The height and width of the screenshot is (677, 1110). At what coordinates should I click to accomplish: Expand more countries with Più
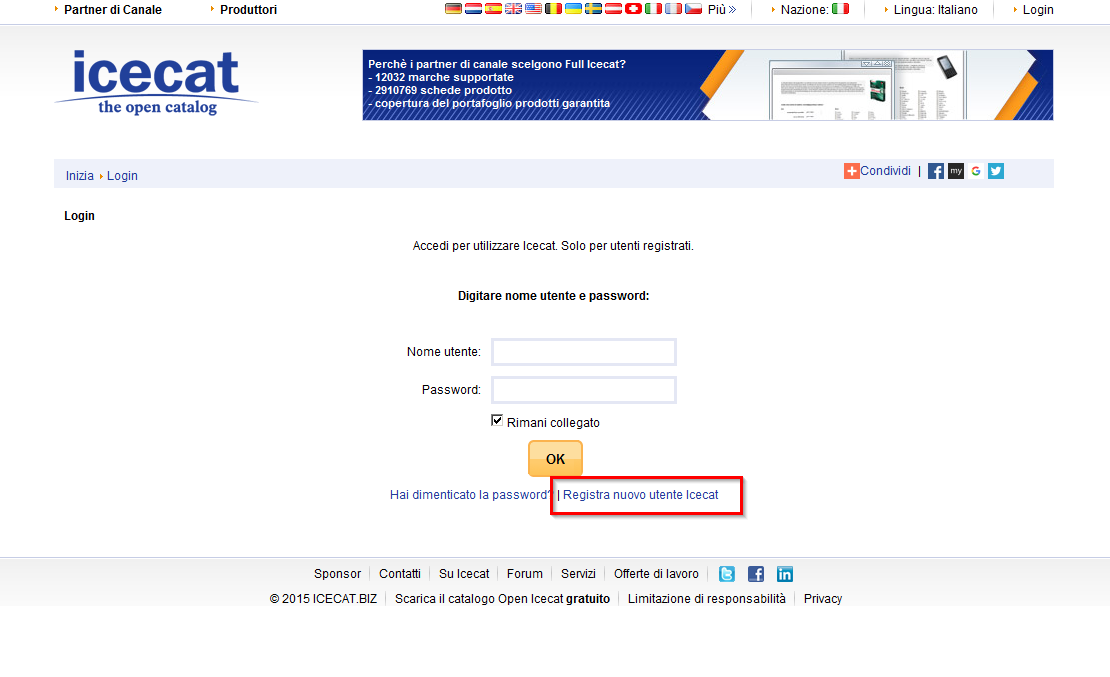coord(722,10)
